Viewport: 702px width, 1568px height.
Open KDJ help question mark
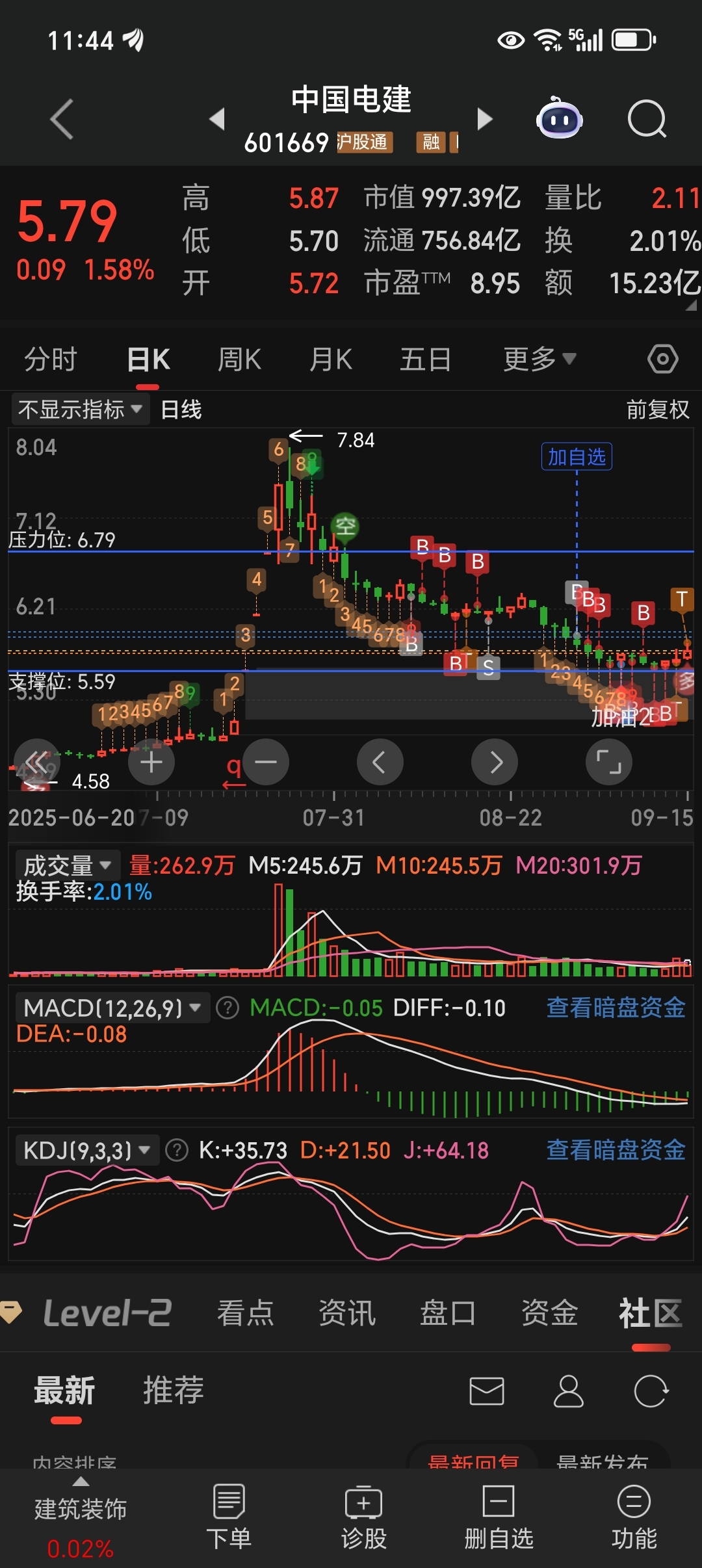coord(177,1151)
